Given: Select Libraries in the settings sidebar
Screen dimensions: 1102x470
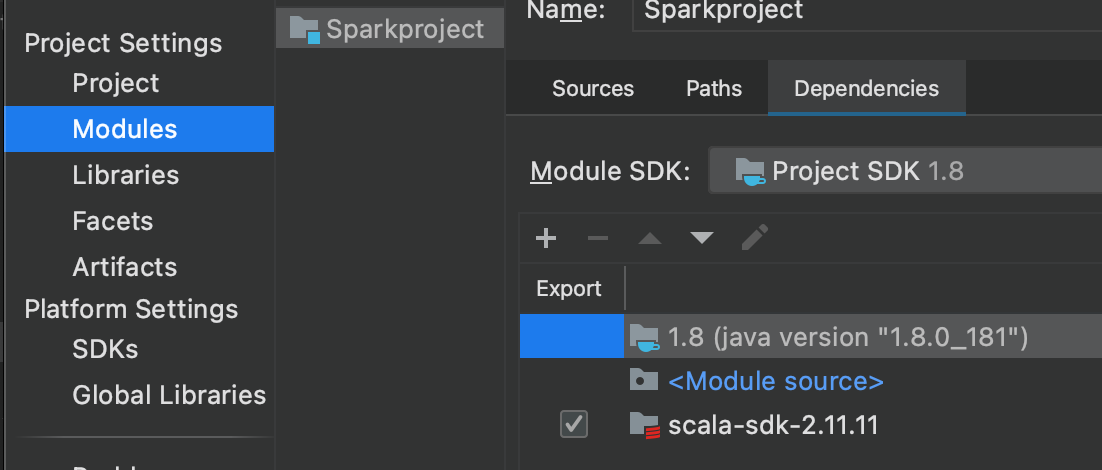Looking at the screenshot, I should tap(126, 175).
